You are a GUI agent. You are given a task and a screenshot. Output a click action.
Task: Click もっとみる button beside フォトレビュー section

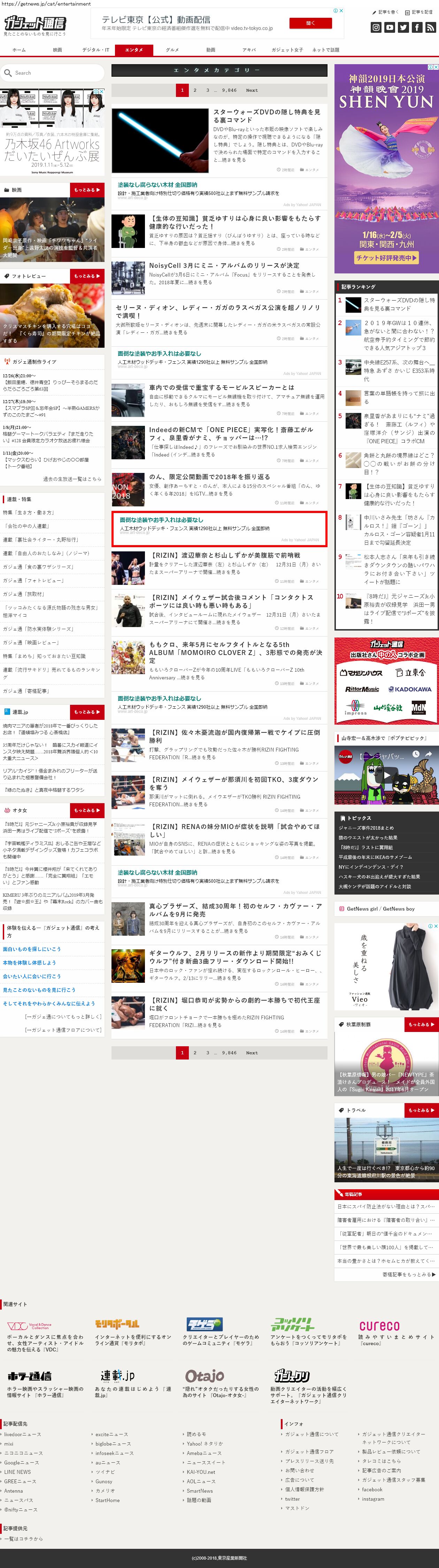[87, 276]
